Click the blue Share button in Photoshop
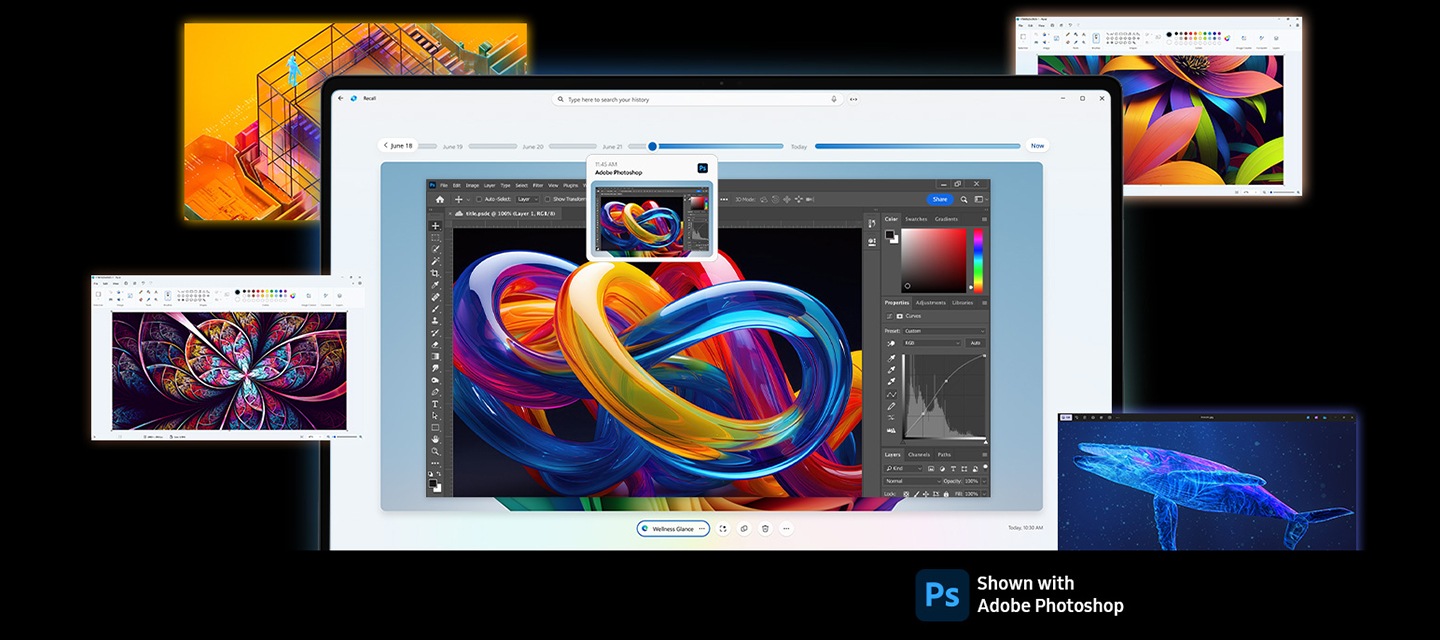1440x640 pixels. (x=940, y=199)
